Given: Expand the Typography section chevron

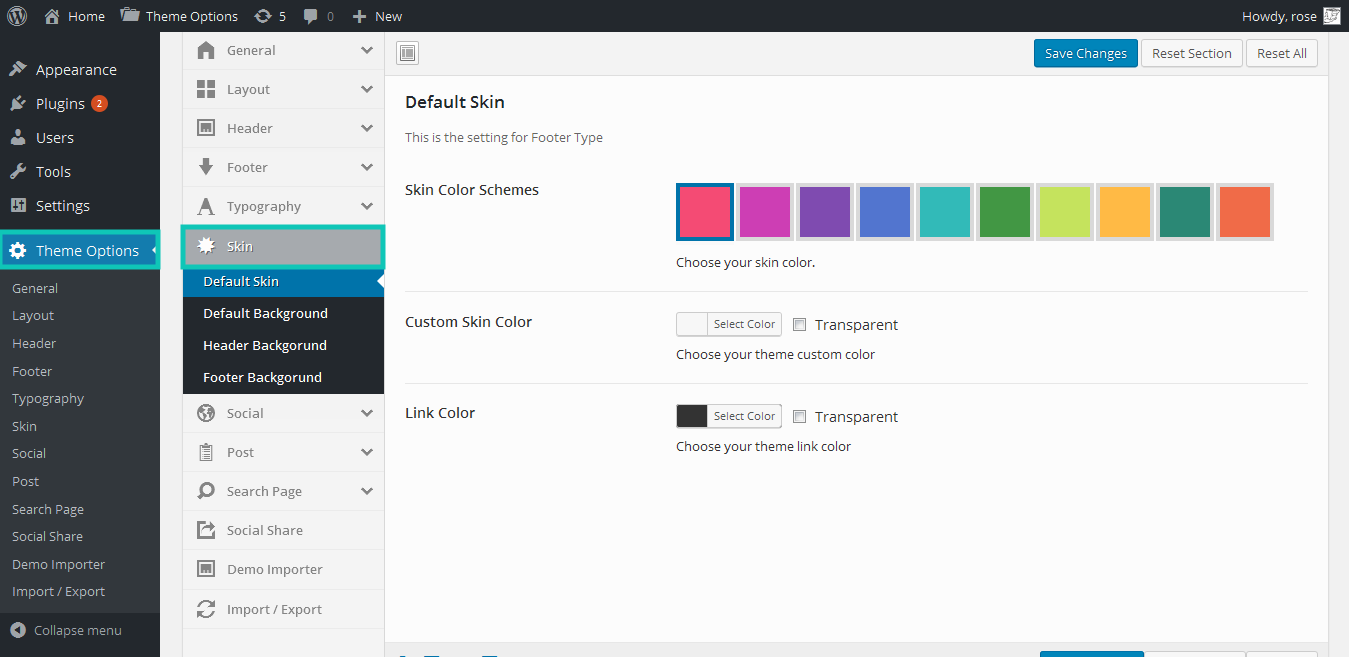Looking at the screenshot, I should coord(367,206).
